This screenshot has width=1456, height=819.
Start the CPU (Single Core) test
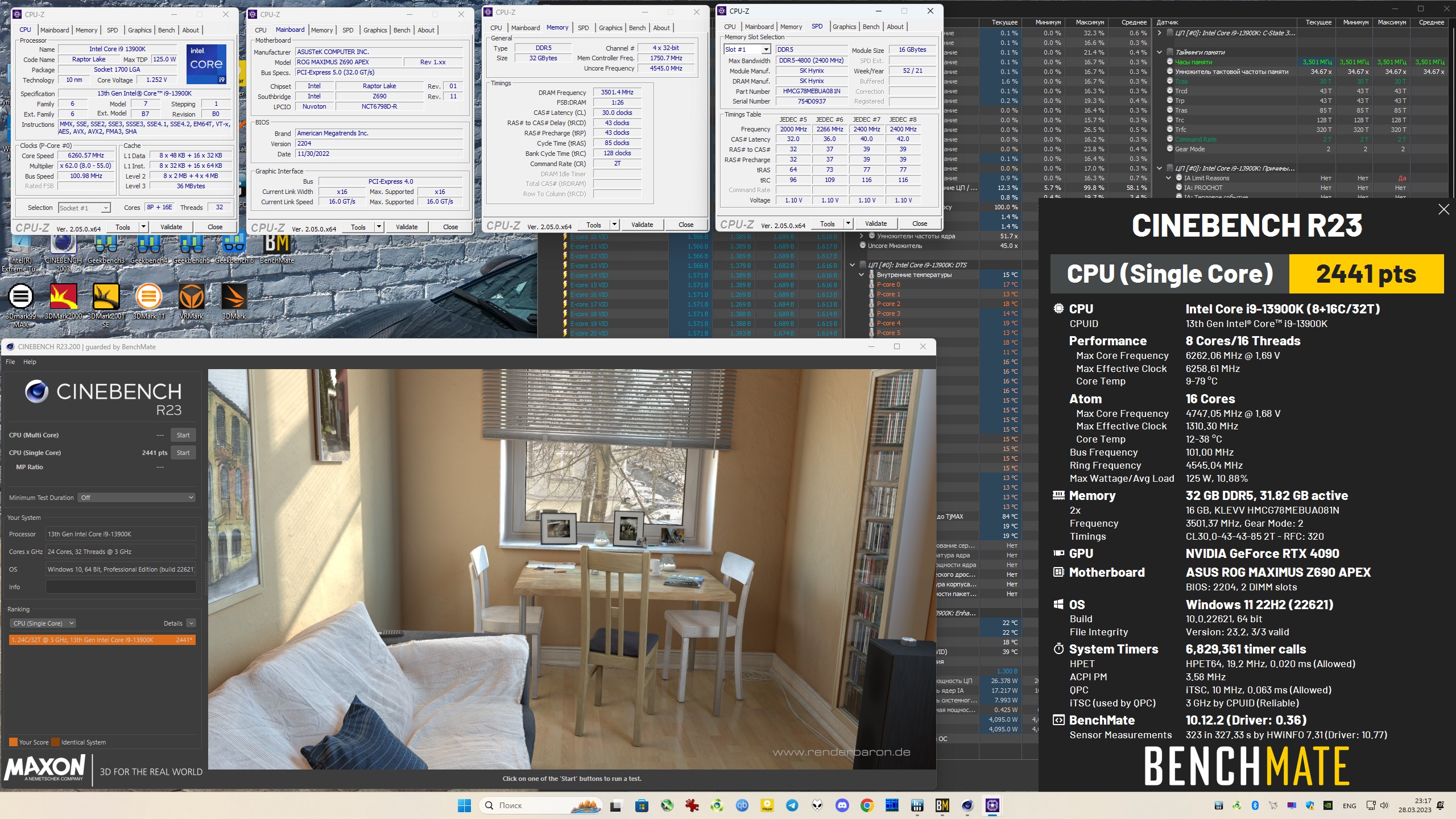click(x=183, y=453)
